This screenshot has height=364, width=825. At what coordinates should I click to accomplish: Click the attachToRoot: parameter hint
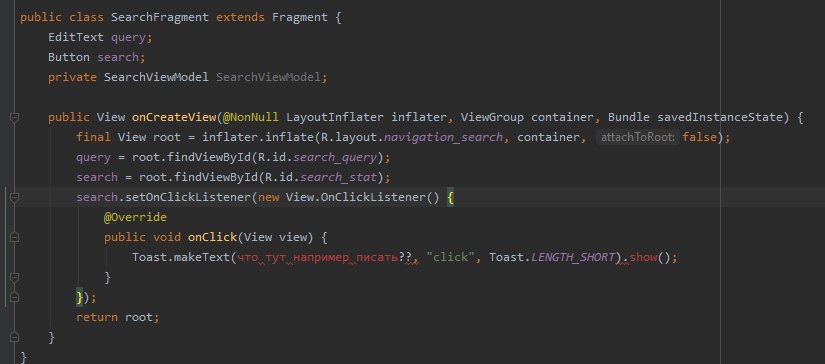pyautogui.click(x=638, y=137)
